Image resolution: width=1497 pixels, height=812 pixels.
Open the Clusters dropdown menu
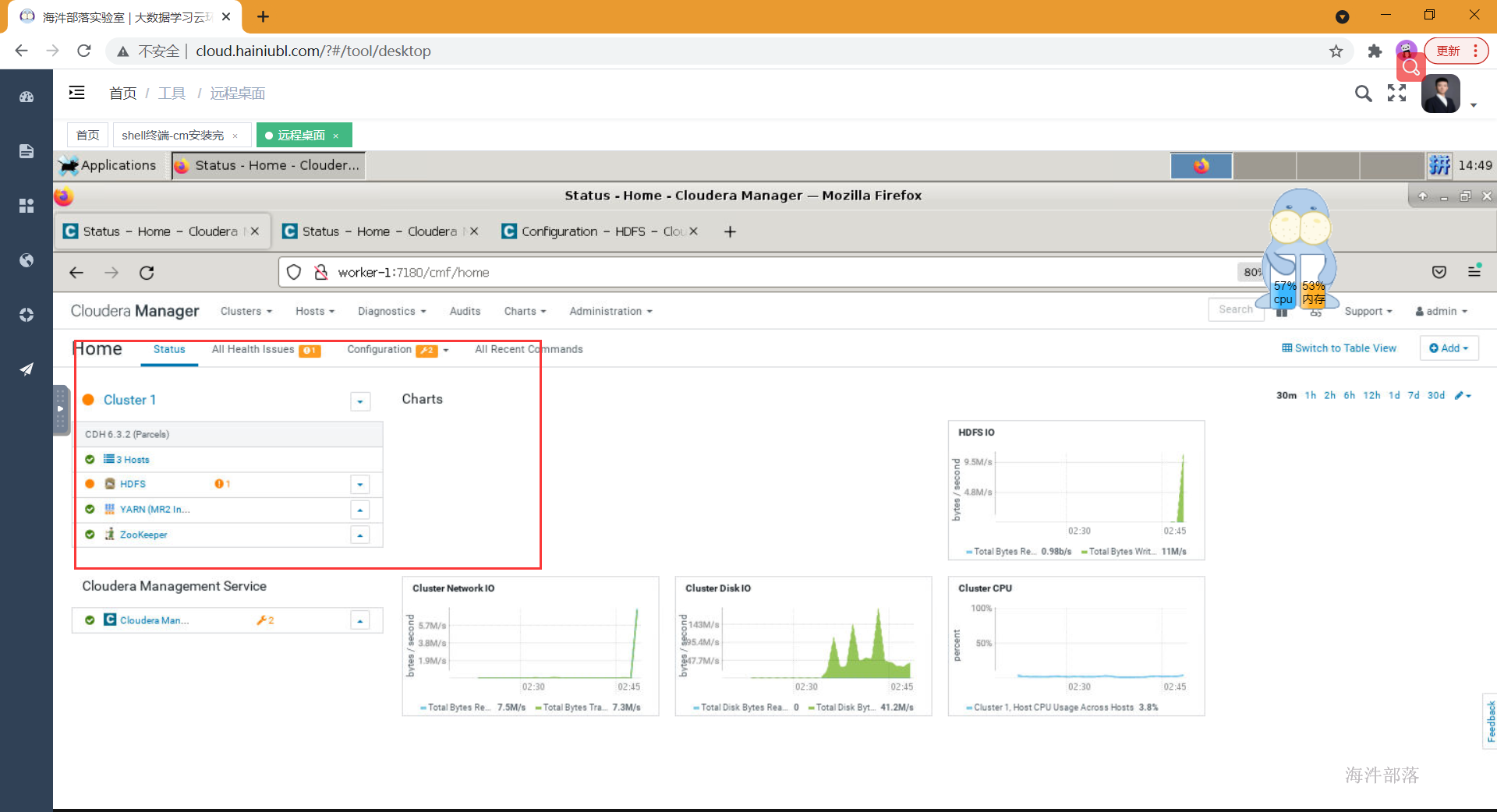(246, 311)
